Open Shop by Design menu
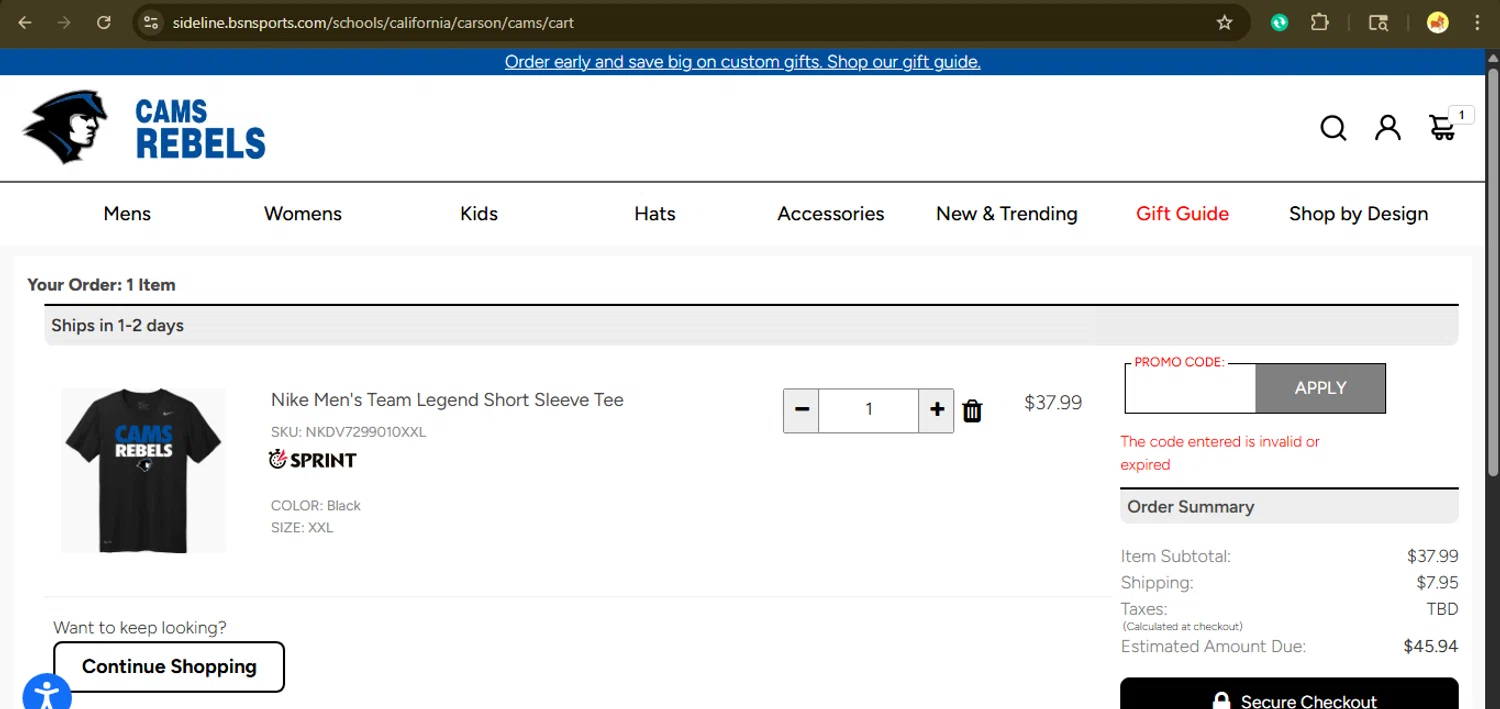This screenshot has height=709, width=1500. [1358, 213]
